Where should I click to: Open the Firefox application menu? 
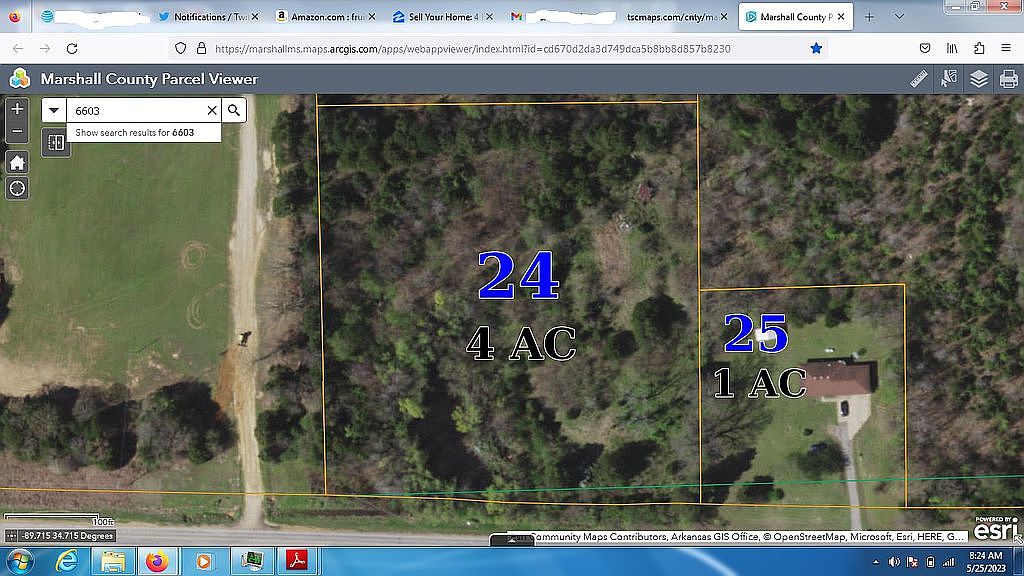click(1007, 47)
